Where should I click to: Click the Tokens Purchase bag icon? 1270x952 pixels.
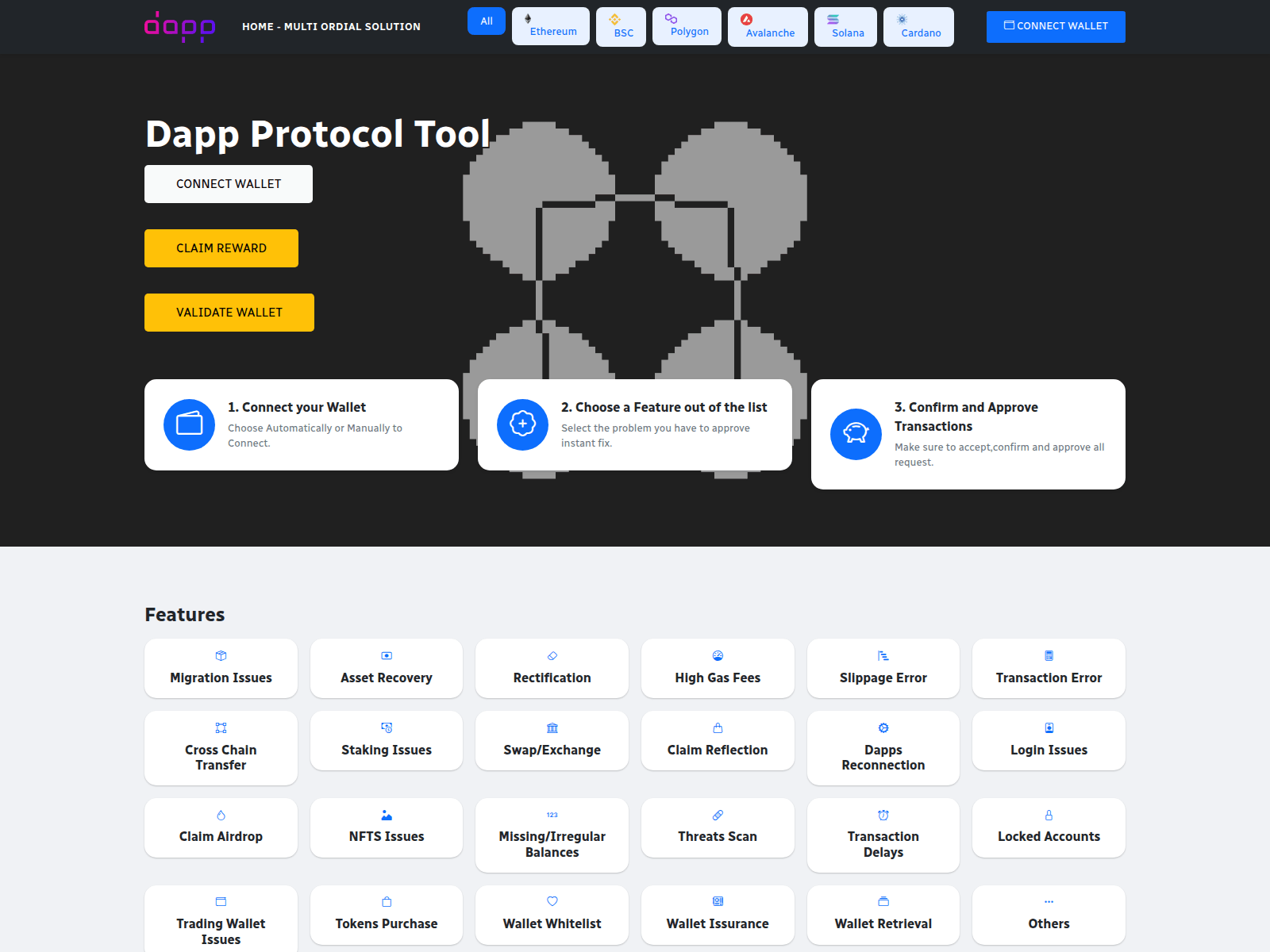(x=387, y=902)
